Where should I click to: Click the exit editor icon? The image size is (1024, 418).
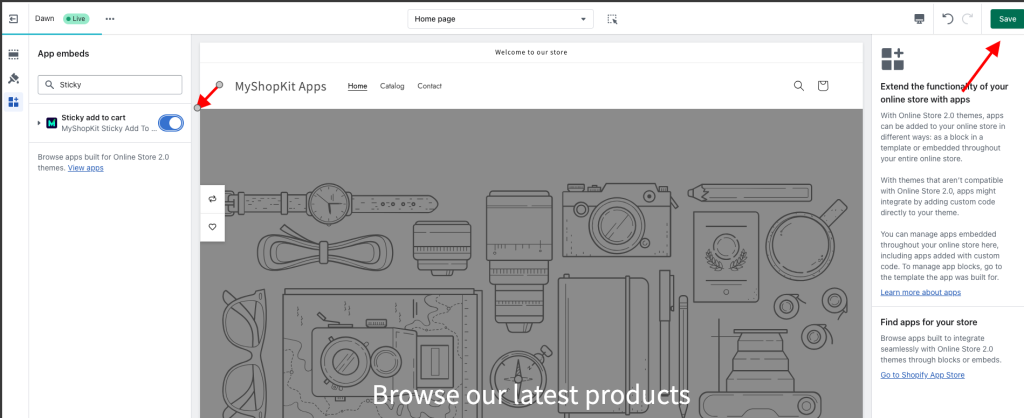(x=13, y=19)
